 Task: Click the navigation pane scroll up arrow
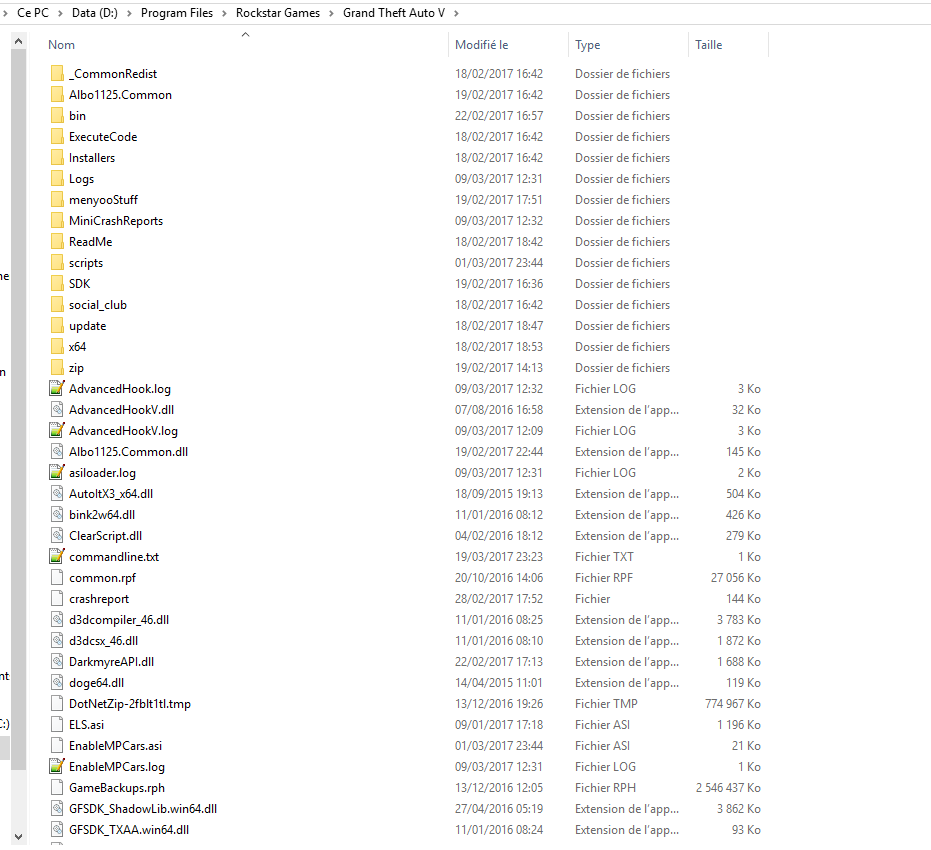click(18, 41)
